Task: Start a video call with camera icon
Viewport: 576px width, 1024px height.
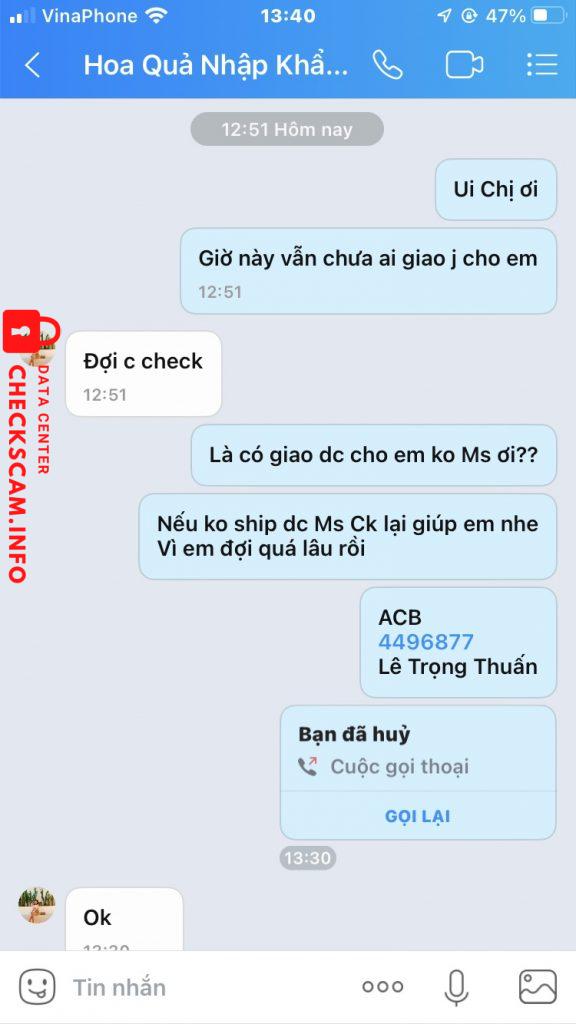Action: point(464,65)
